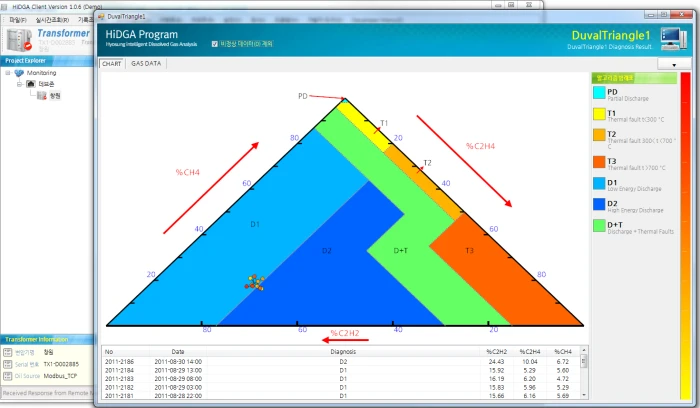Open the 파일(F) menu
The height and width of the screenshot is (408, 700).
(x=18, y=20)
